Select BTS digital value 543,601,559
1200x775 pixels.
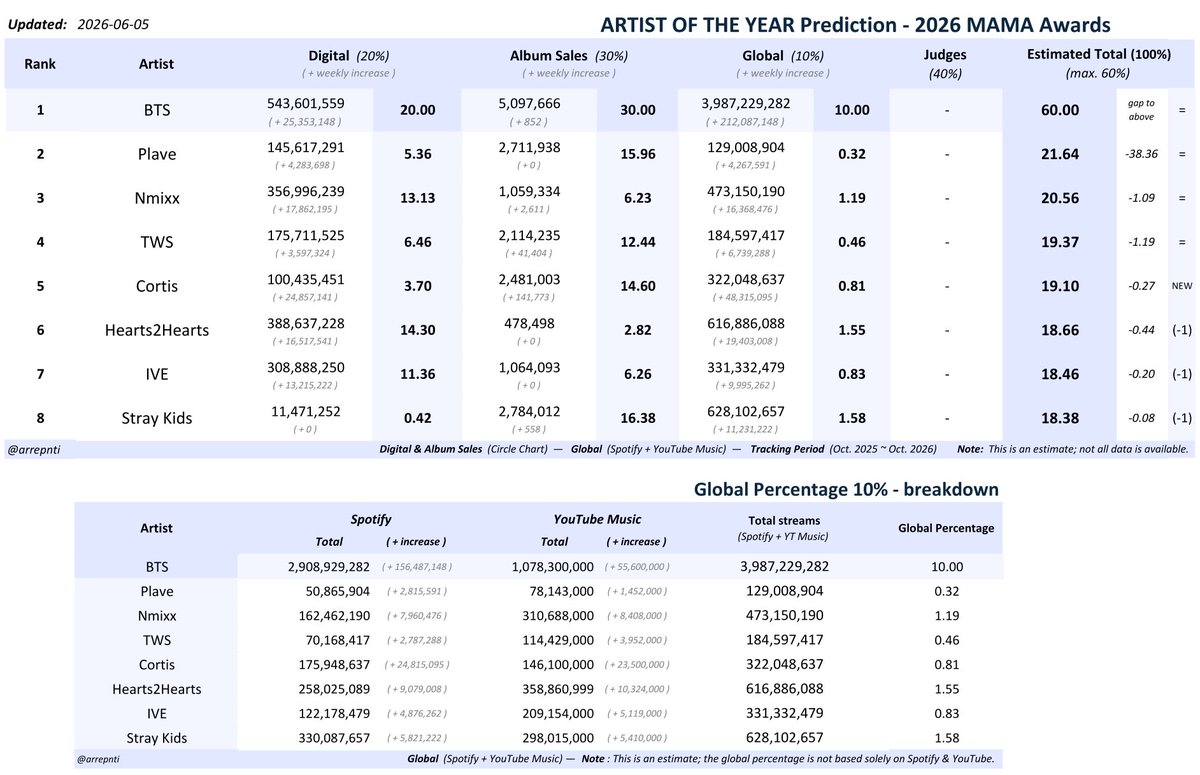tap(306, 104)
